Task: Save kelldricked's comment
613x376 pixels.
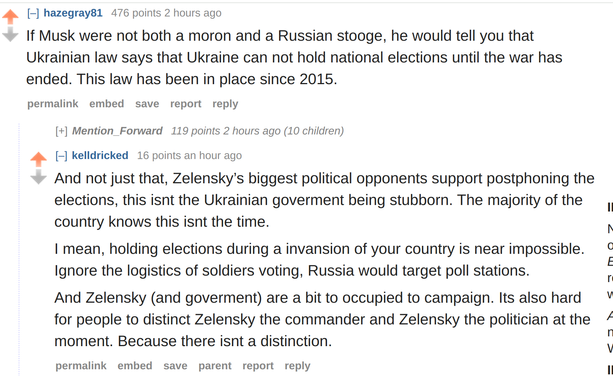Action: coord(175,365)
